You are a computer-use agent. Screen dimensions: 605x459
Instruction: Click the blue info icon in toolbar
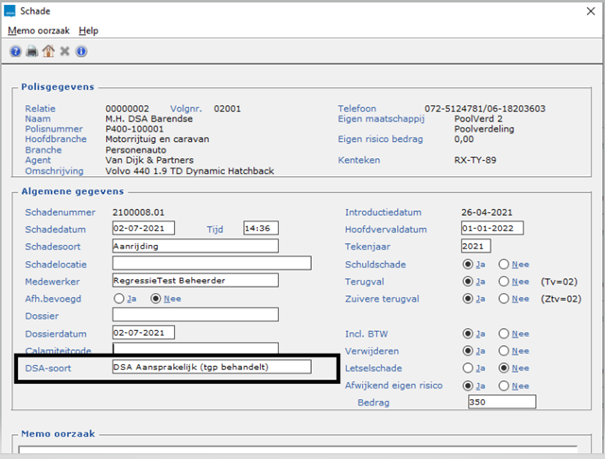pos(80,51)
